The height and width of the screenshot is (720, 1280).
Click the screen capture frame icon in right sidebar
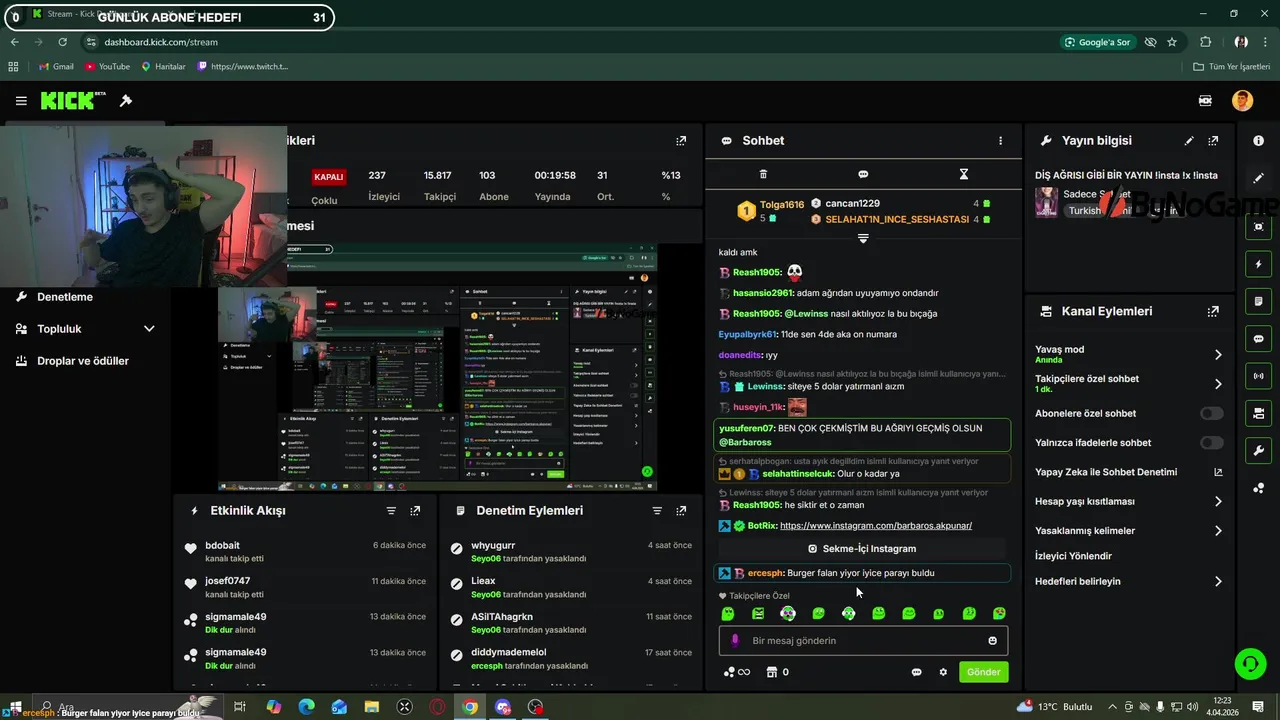pyautogui.click(x=1258, y=227)
